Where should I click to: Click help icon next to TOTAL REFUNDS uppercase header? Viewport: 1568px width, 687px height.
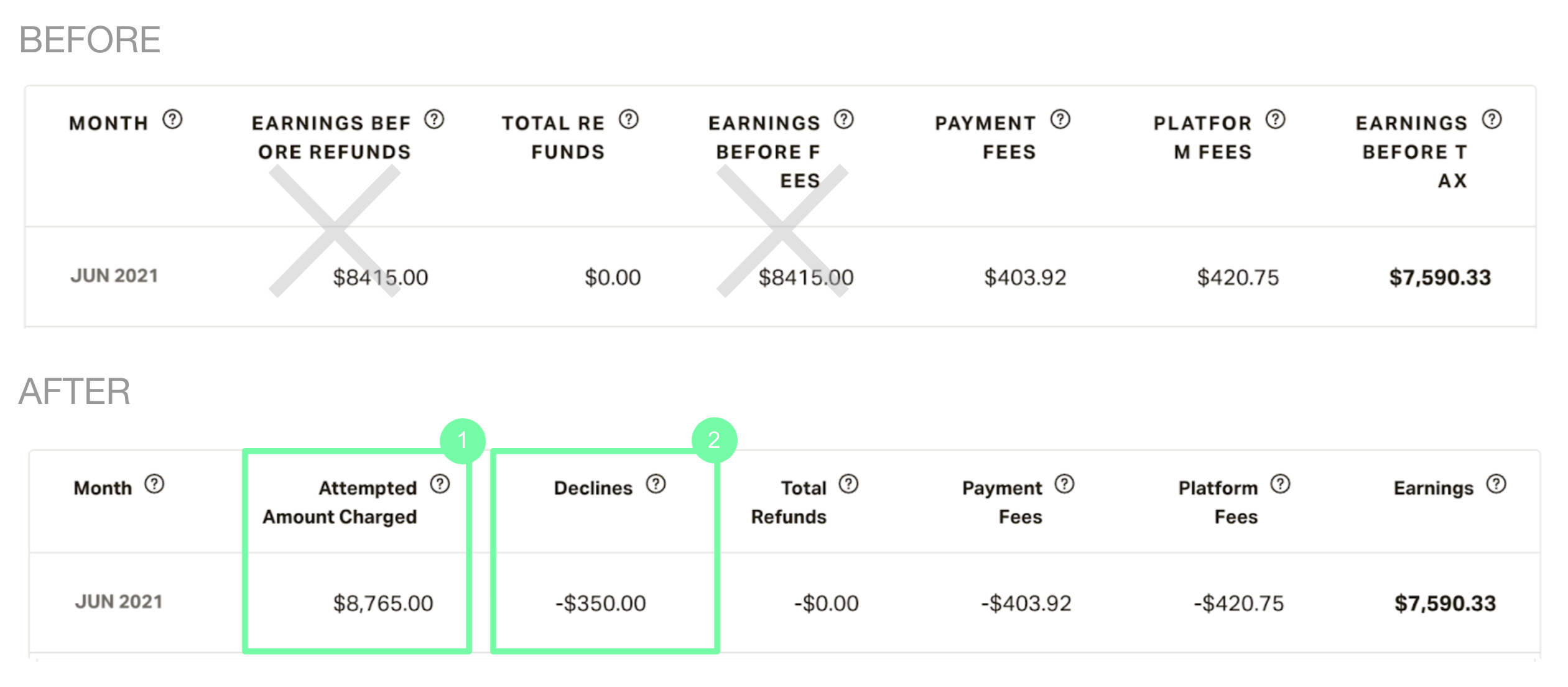point(629,119)
